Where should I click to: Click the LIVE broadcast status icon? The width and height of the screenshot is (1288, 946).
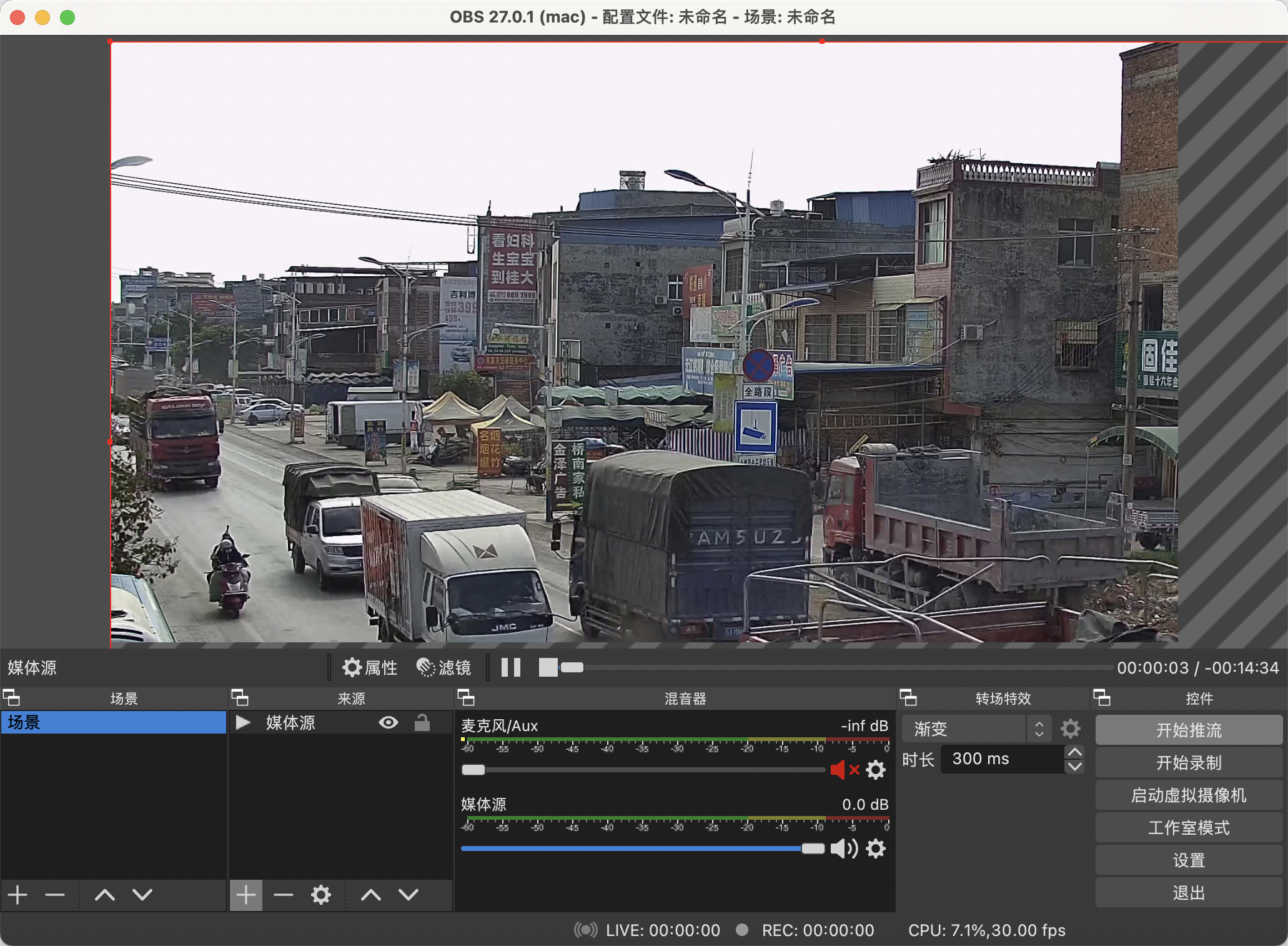point(585,930)
